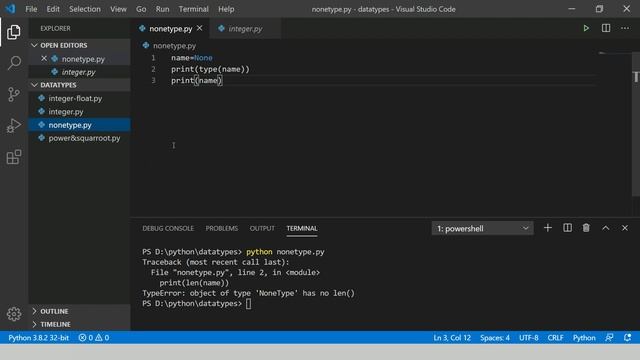Open the Selection menu
Viewport: 640px width, 360px height.
84,9
